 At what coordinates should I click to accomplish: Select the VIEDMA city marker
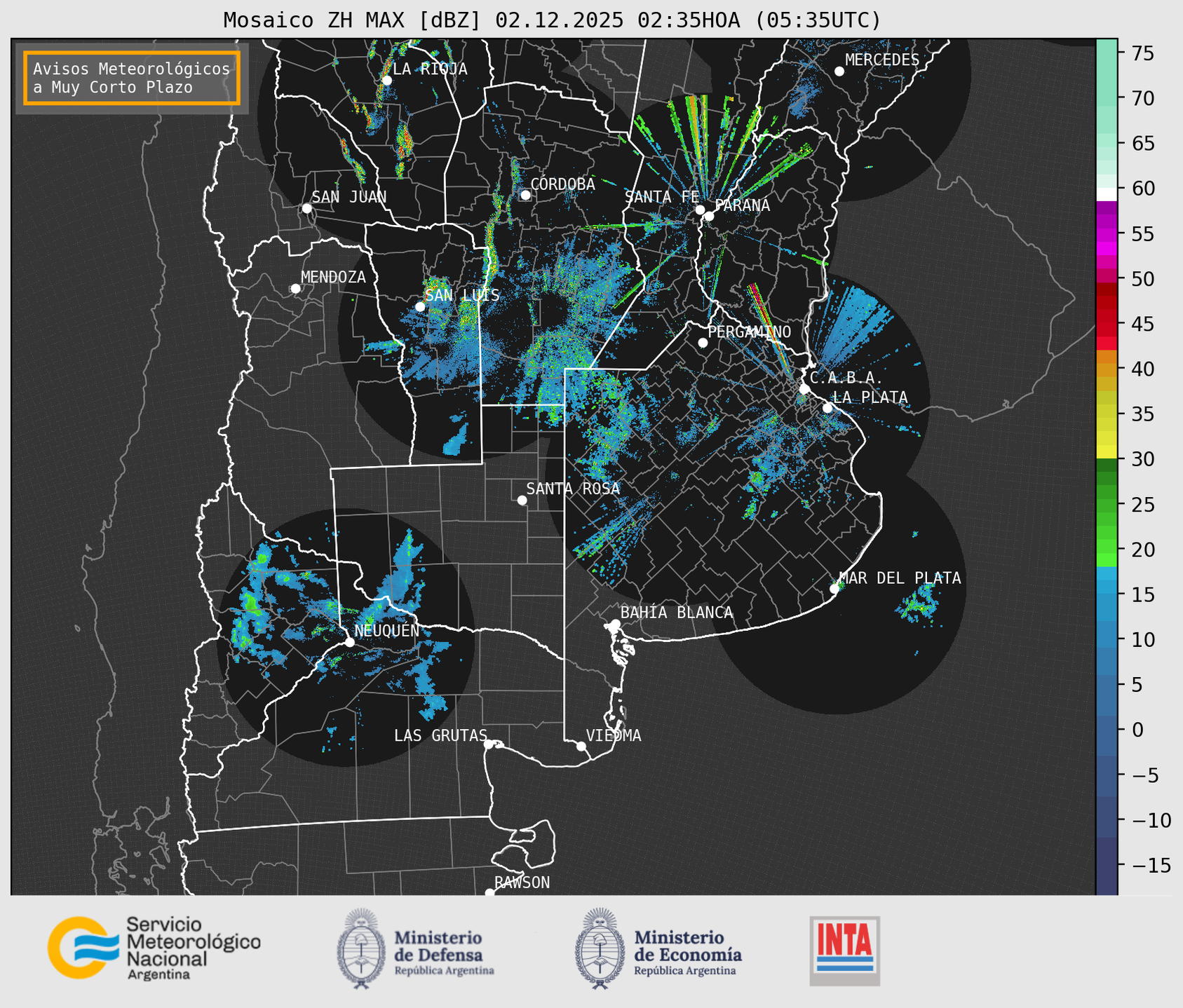pyautogui.click(x=581, y=746)
